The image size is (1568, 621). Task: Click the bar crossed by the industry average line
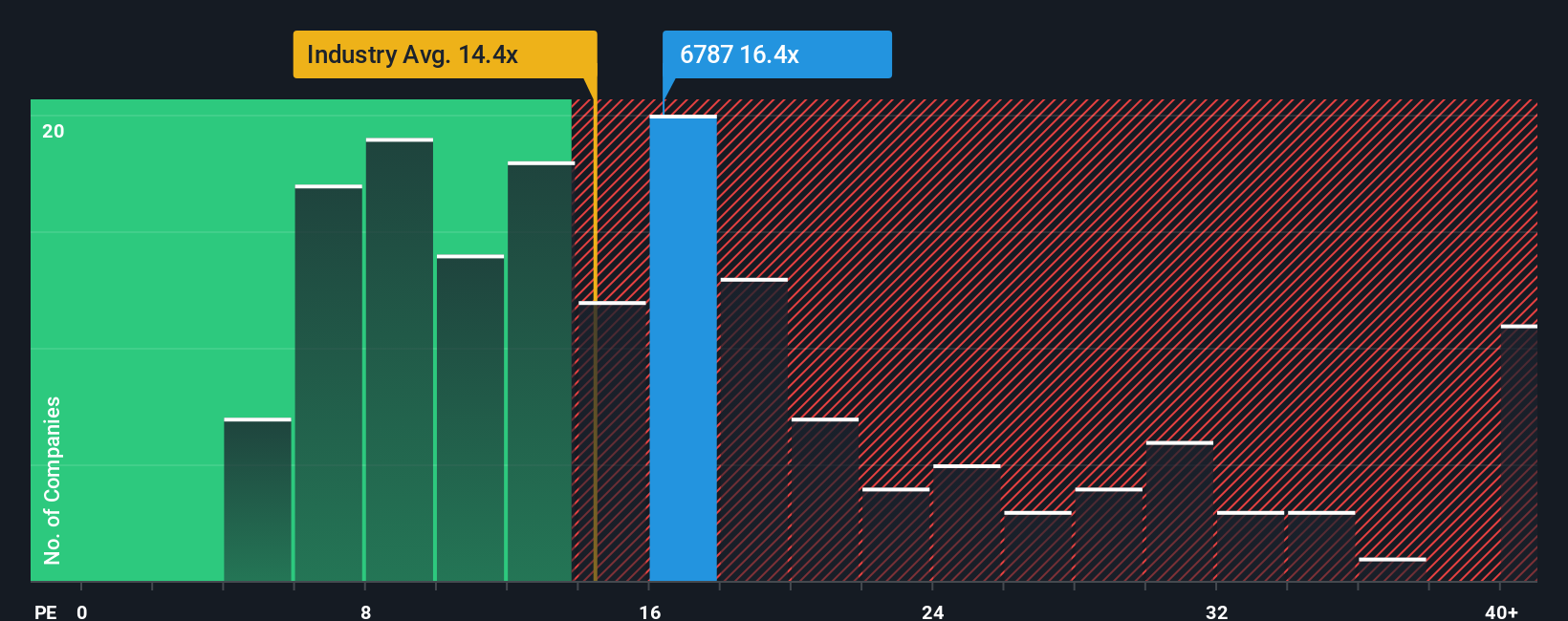click(612, 441)
